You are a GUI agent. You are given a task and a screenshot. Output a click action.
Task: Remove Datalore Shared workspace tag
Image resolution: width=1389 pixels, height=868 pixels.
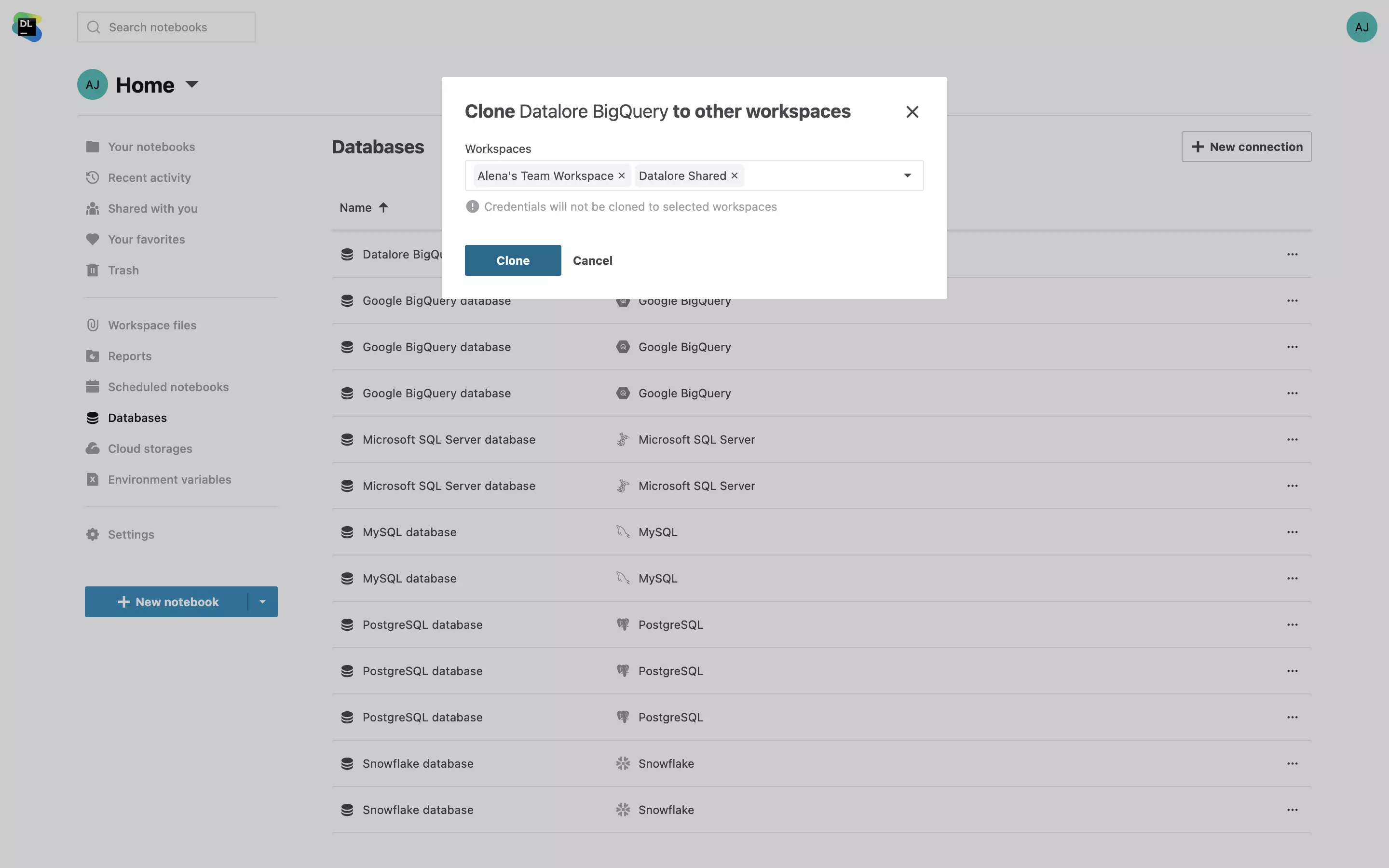point(734,176)
